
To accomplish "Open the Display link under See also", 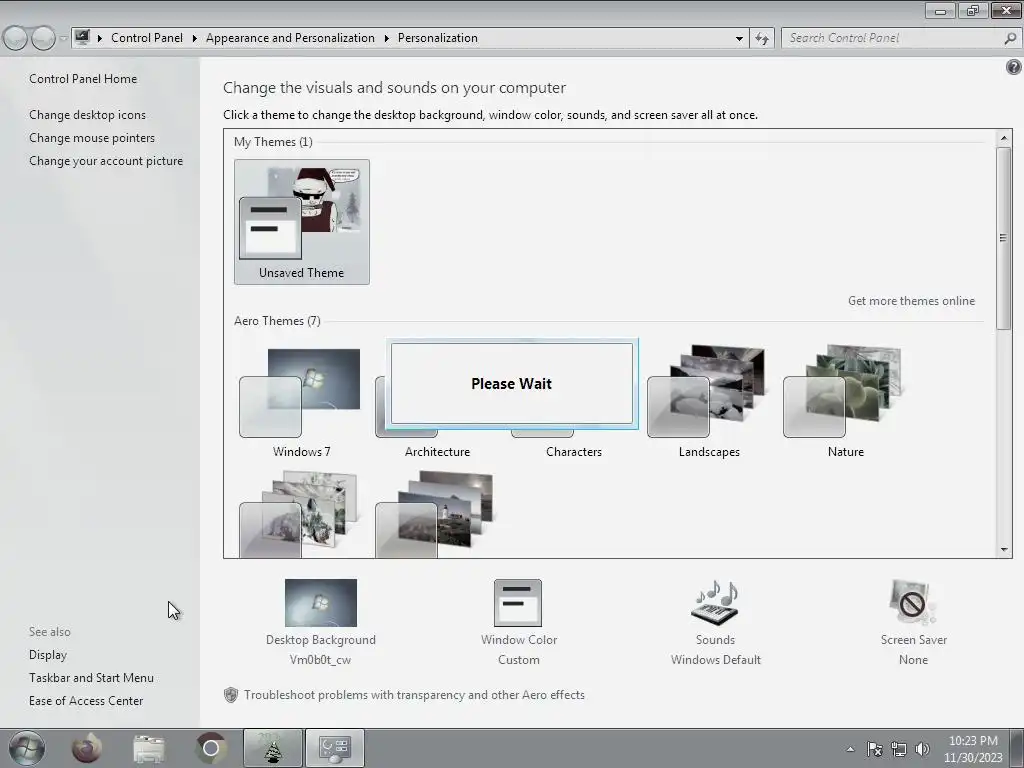I will 48,655.
